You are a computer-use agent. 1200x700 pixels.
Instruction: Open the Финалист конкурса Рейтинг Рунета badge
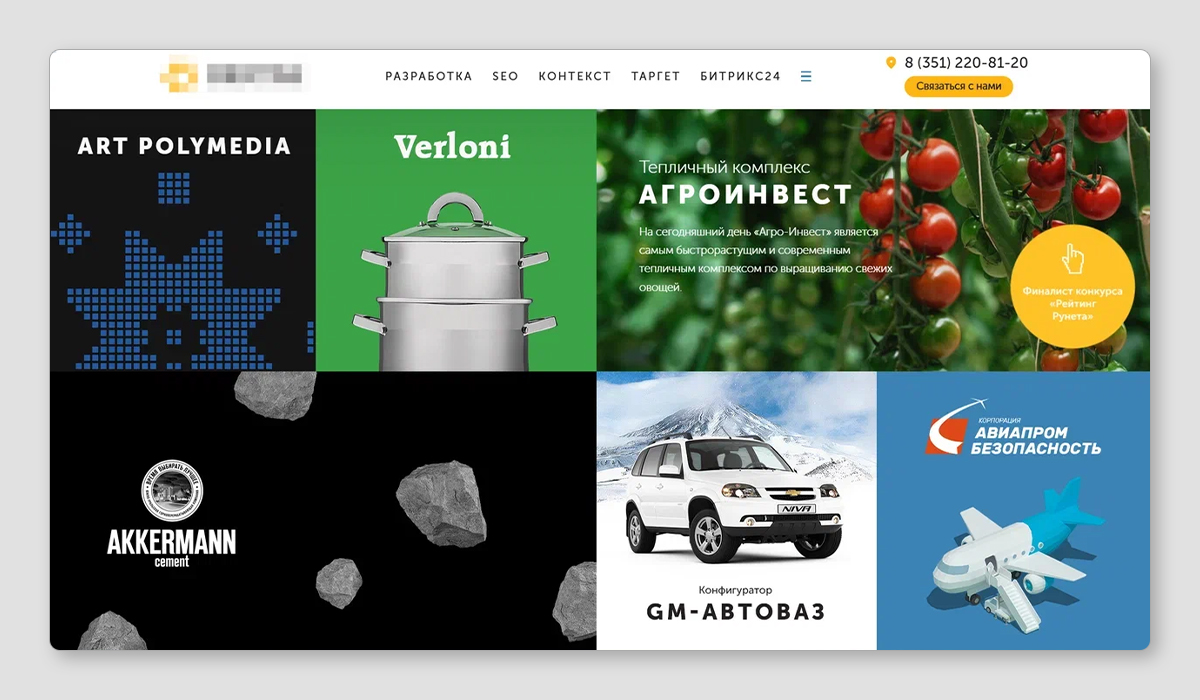tap(1072, 286)
